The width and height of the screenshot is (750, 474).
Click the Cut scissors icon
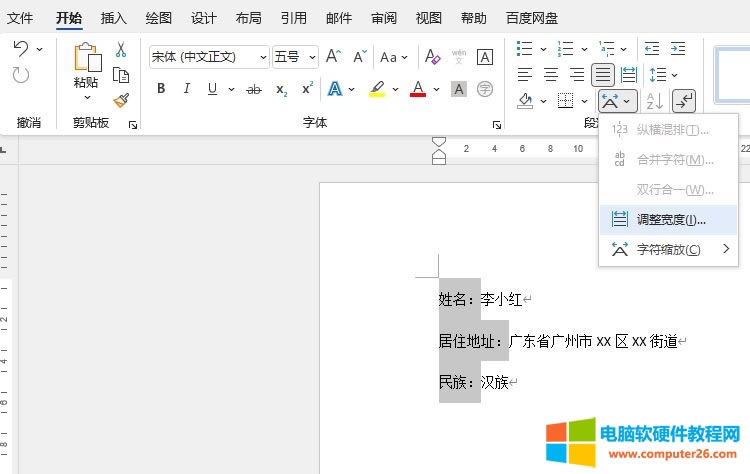tap(121, 50)
